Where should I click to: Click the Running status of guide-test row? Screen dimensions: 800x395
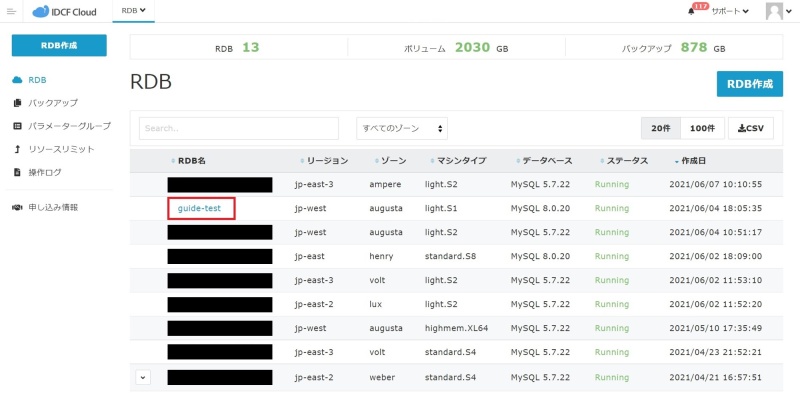(x=612, y=208)
